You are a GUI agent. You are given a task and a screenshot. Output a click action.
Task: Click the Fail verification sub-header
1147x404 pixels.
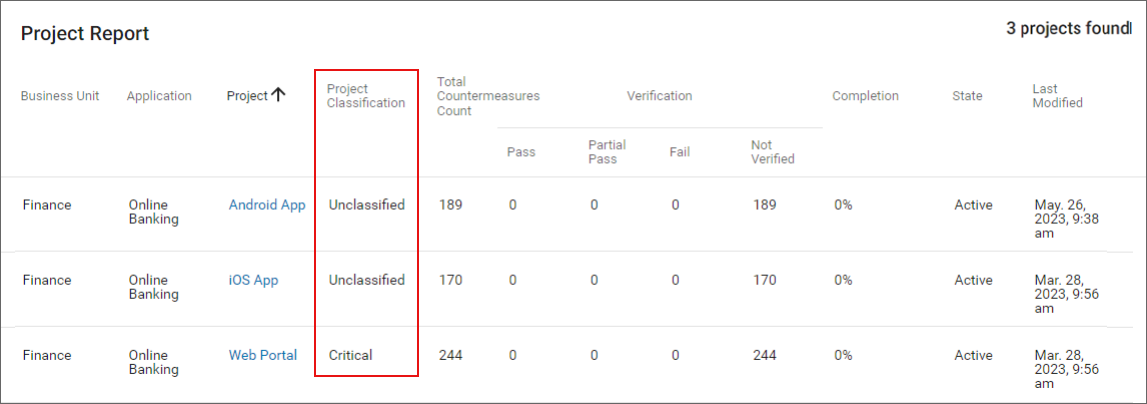680,152
